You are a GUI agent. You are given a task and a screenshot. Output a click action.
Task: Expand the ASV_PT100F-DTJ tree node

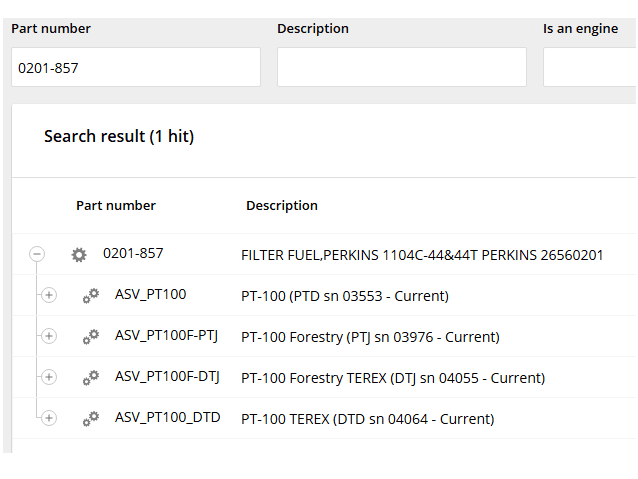(49, 377)
